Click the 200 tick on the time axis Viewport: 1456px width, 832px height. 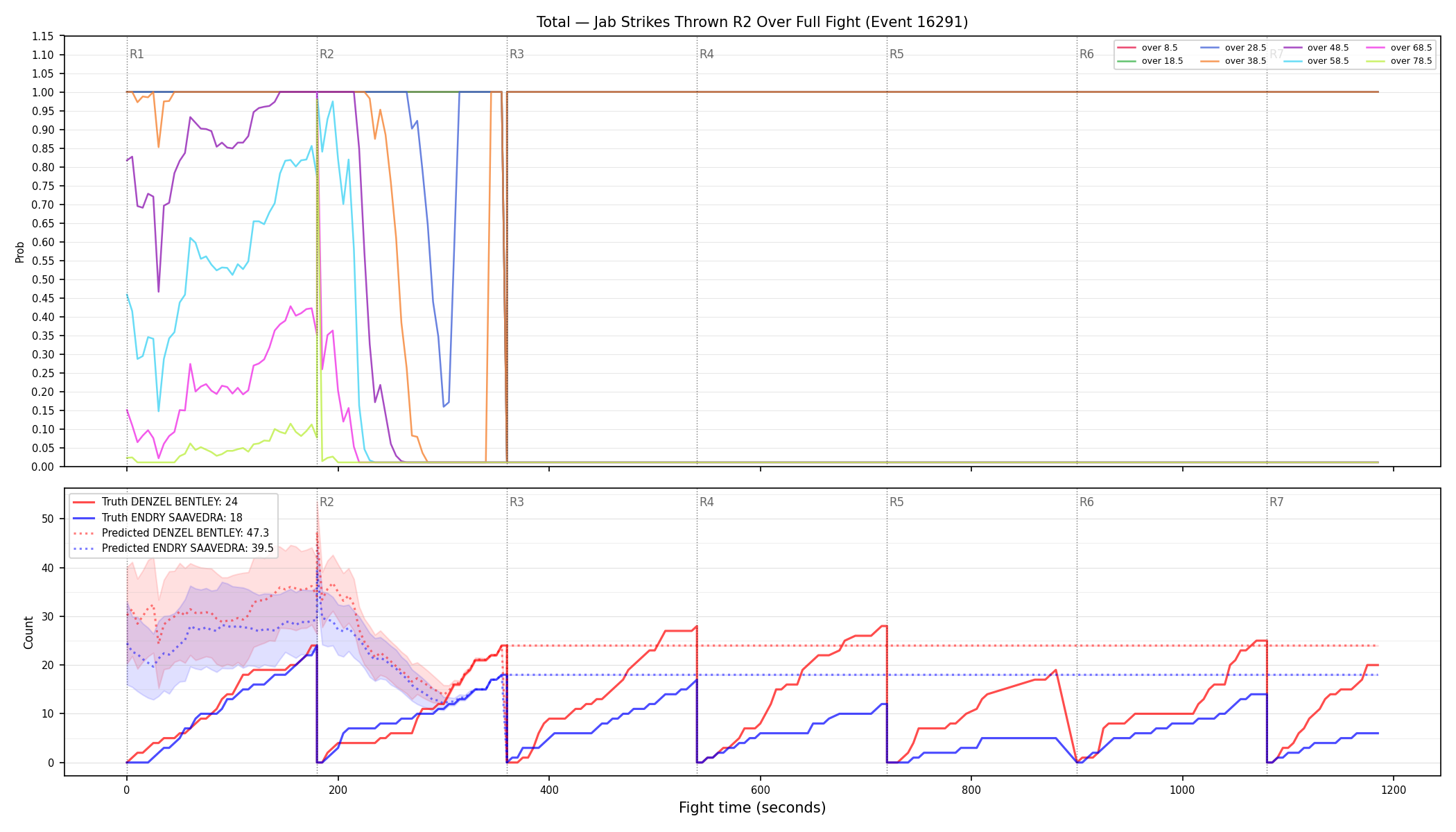click(338, 790)
